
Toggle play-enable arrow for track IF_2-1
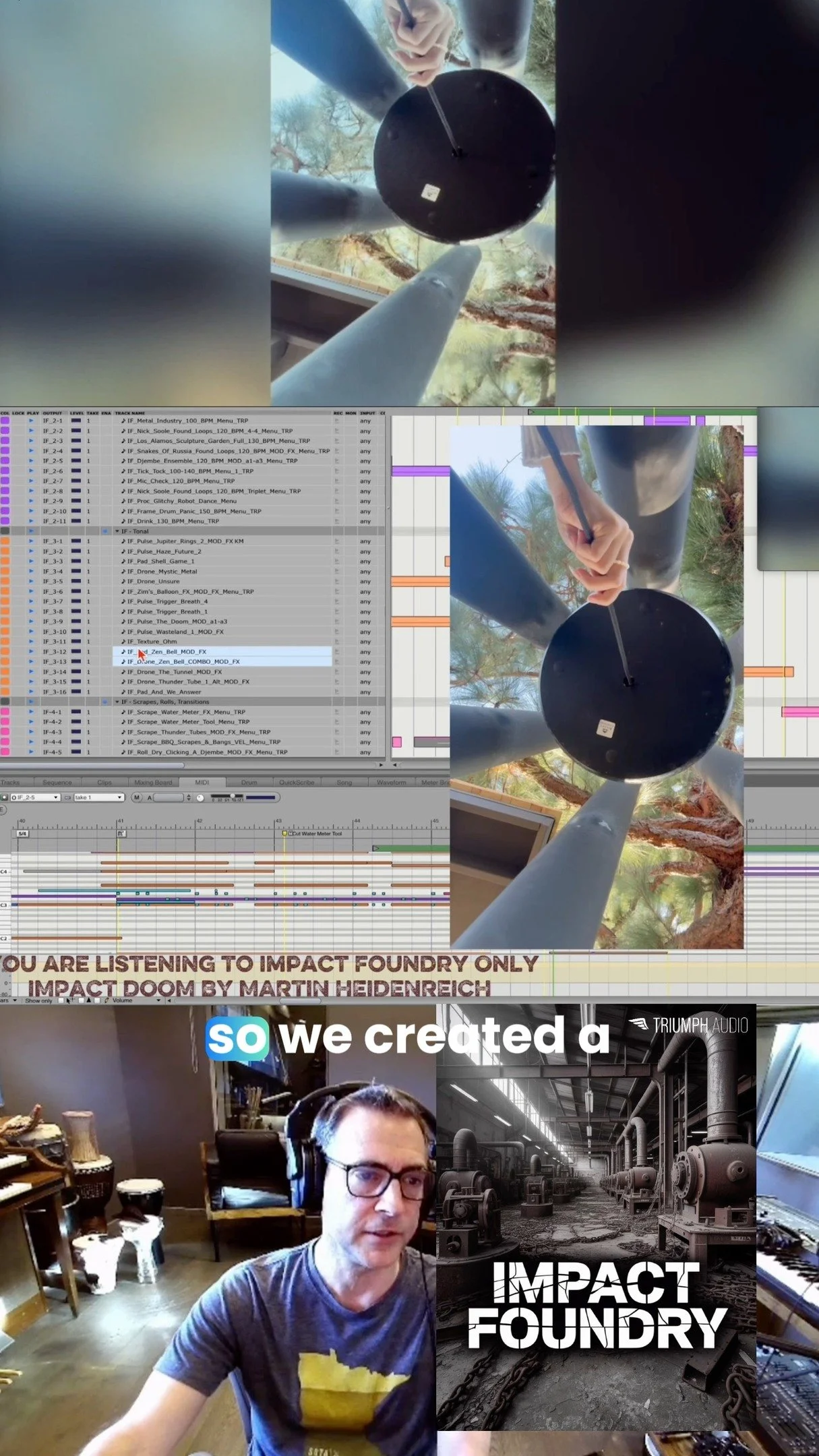tap(30, 421)
